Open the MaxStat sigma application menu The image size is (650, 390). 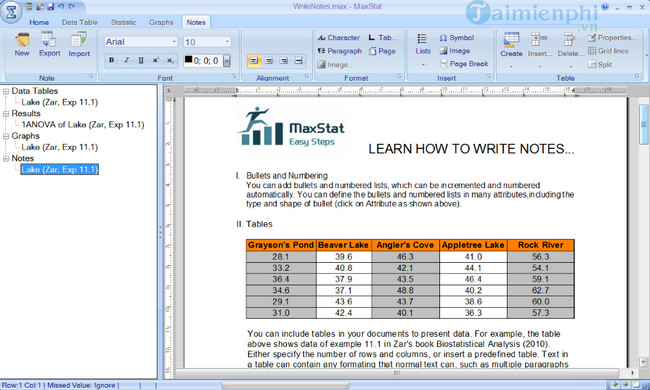coord(11,12)
